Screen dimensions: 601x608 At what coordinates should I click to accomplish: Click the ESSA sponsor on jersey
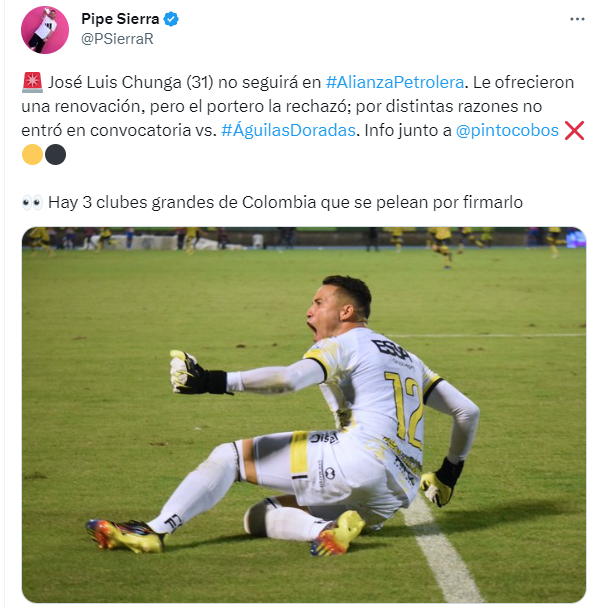392,349
